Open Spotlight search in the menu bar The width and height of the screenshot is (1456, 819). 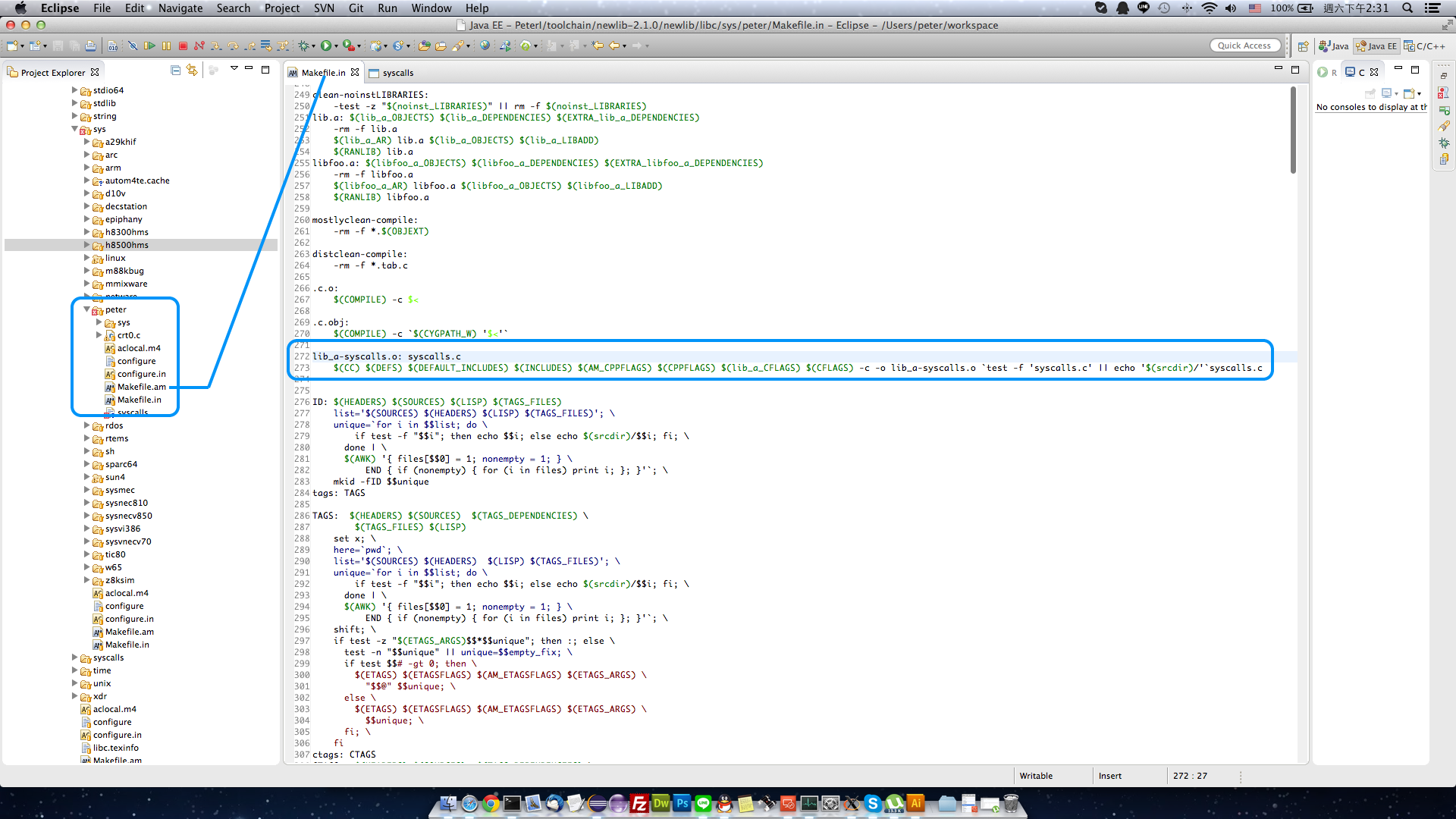(x=1407, y=8)
